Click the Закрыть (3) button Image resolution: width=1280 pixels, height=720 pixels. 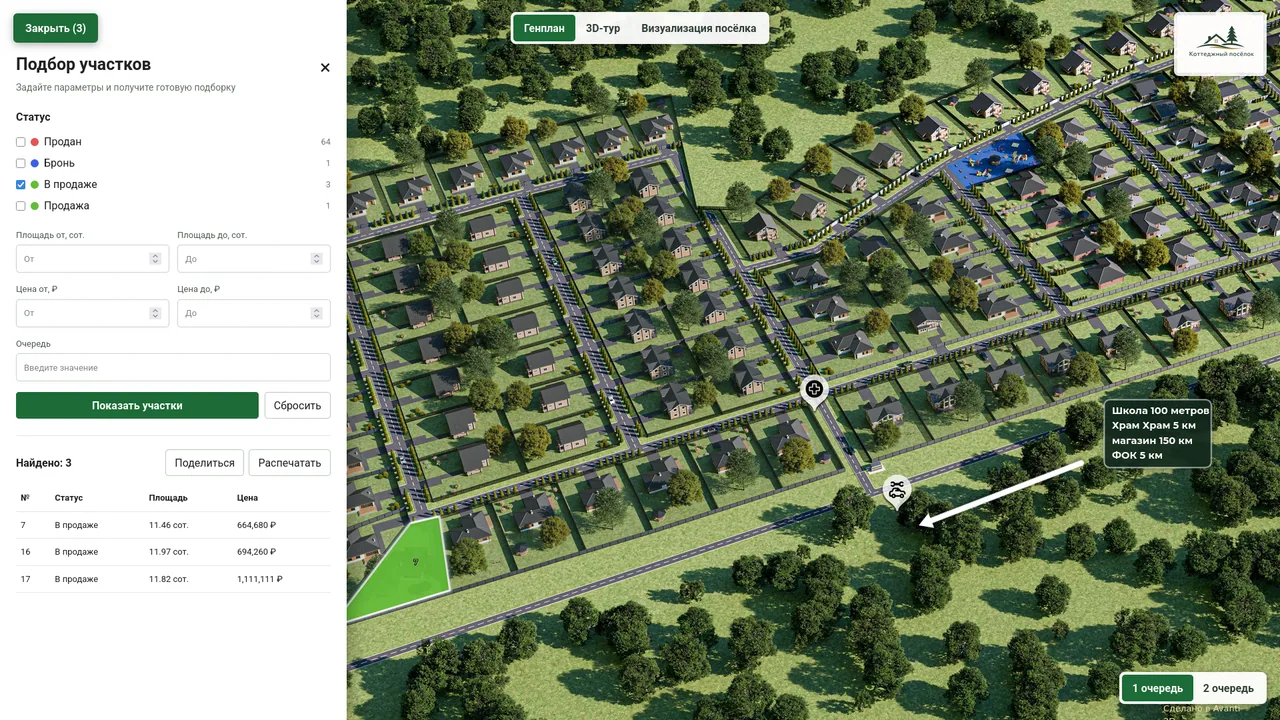(x=55, y=28)
